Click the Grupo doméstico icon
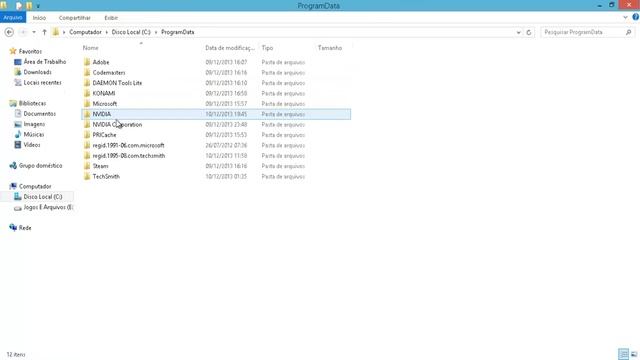640x360 pixels. 13,165
